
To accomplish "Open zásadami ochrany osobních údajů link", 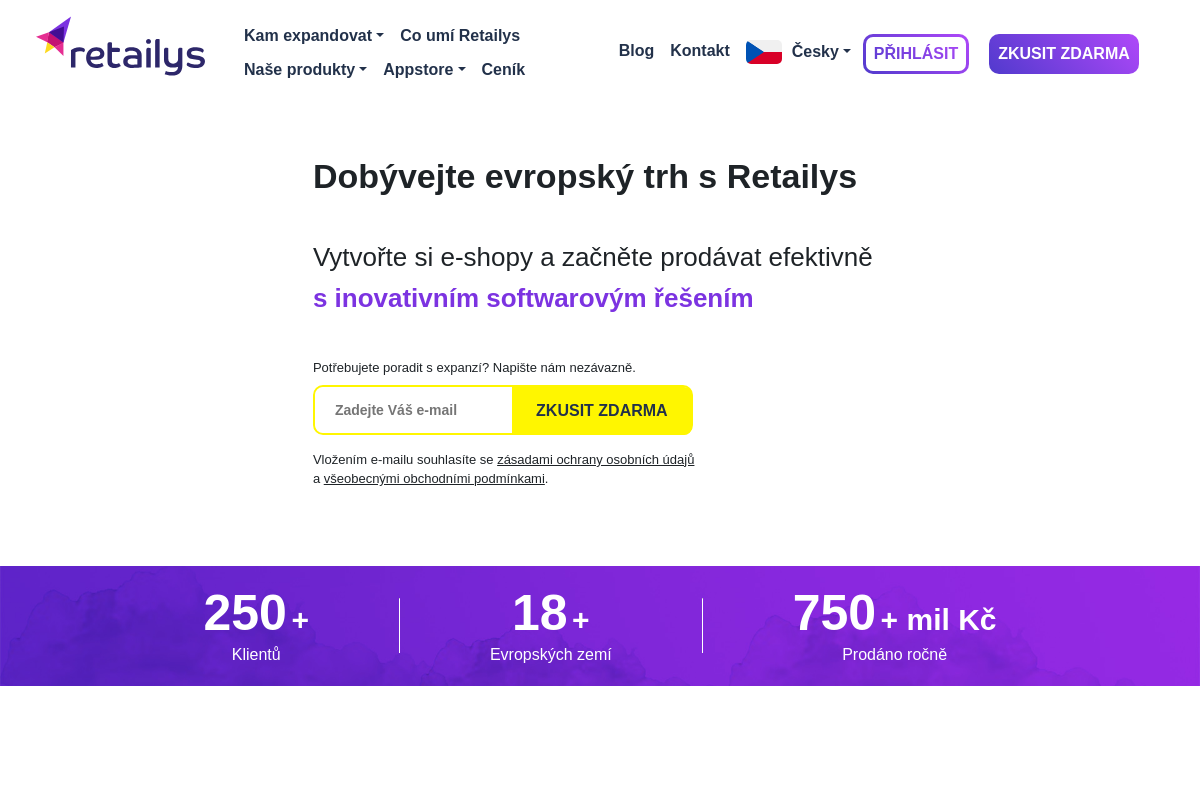I will click(x=595, y=459).
